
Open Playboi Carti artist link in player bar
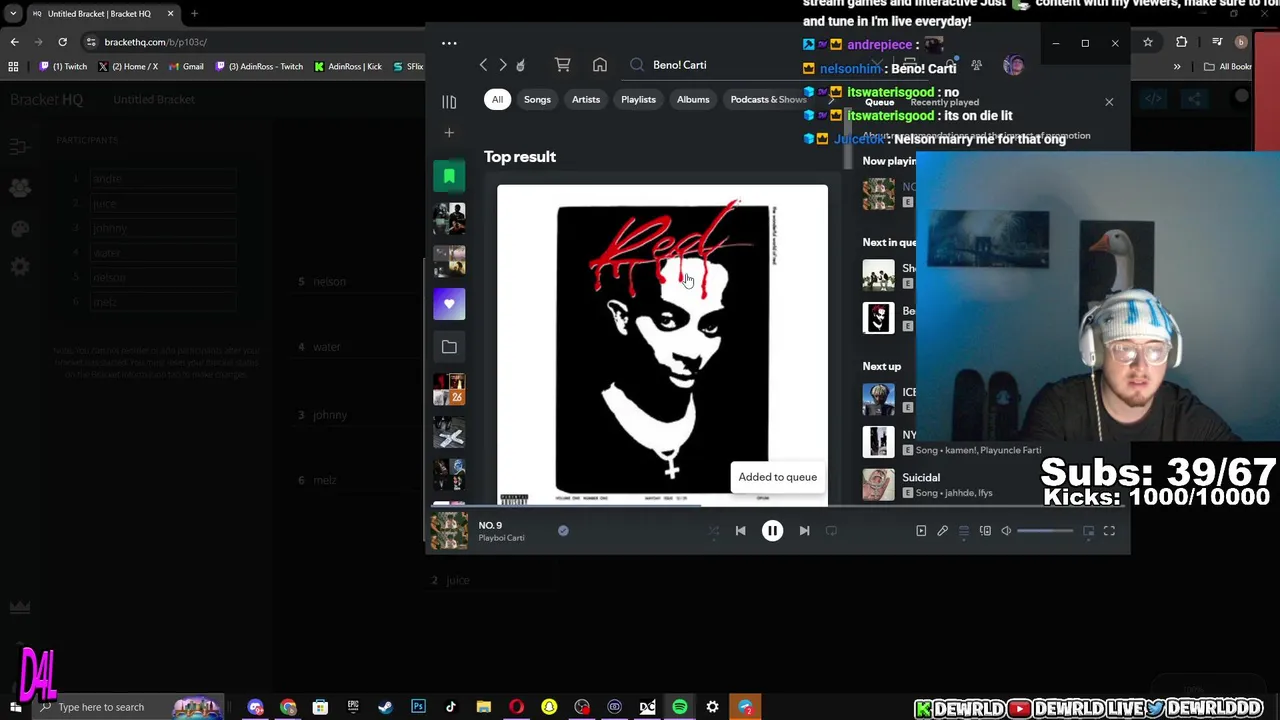tap(501, 538)
